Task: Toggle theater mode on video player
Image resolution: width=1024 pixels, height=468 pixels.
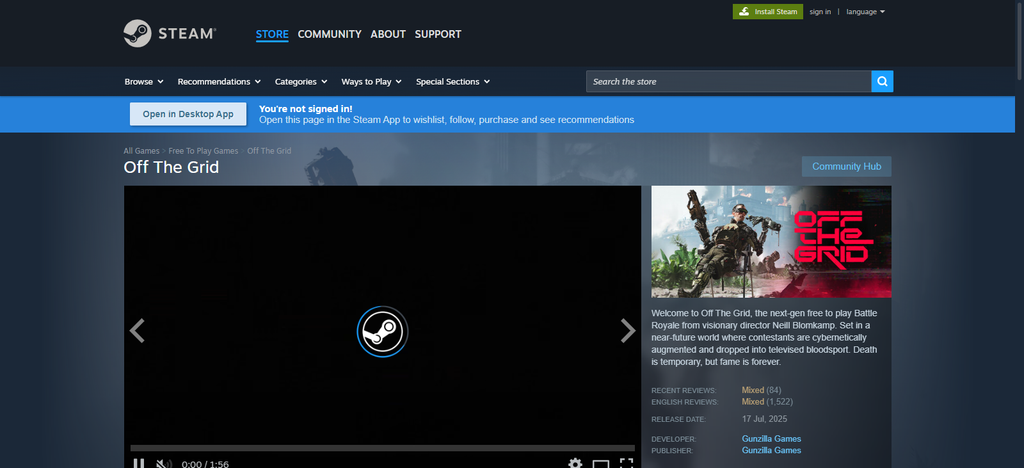Action: [600, 464]
